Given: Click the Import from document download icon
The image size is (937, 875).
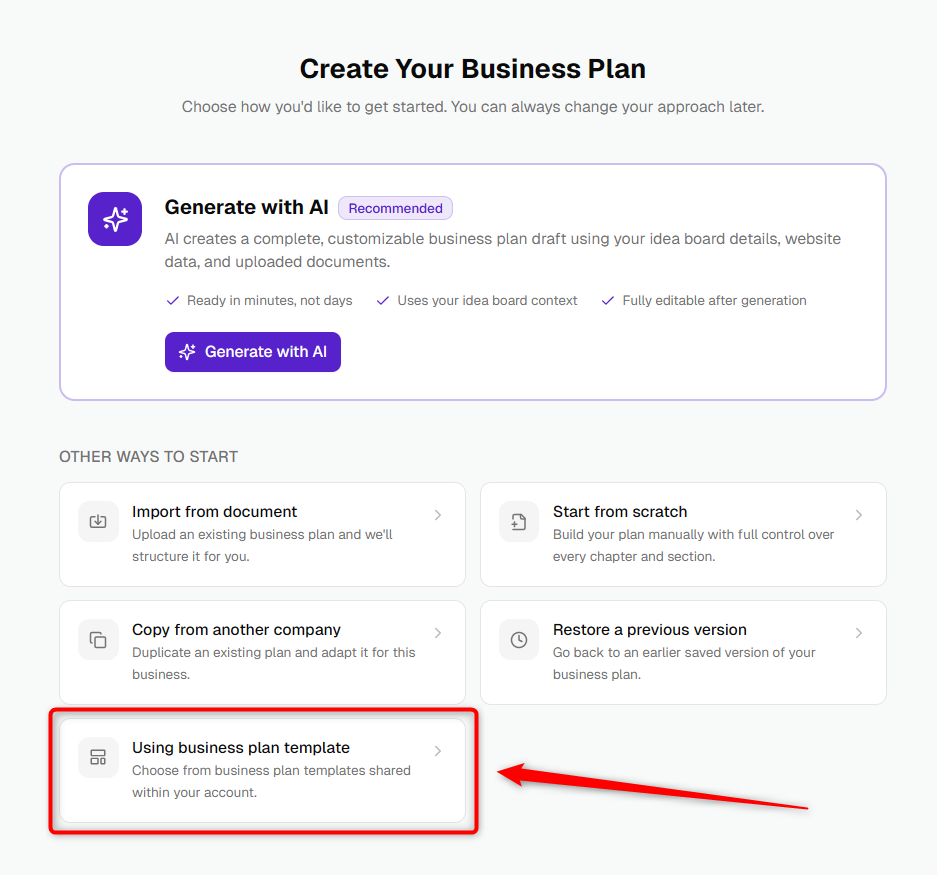Looking at the screenshot, I should tap(98, 522).
